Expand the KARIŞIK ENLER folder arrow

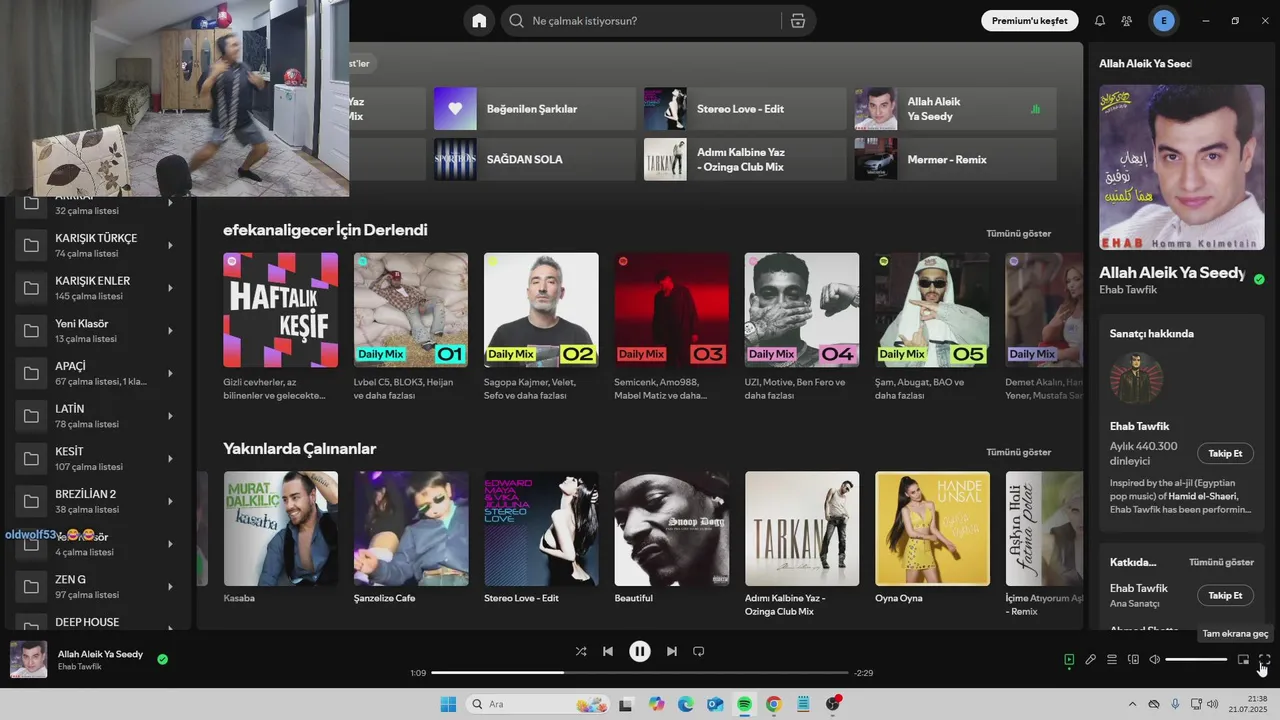point(170,288)
